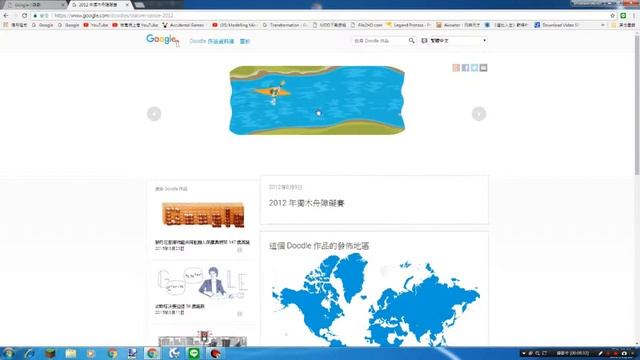Open a new tab with the new-tab button
The width and height of the screenshot is (640, 360).
(x=140, y=5)
